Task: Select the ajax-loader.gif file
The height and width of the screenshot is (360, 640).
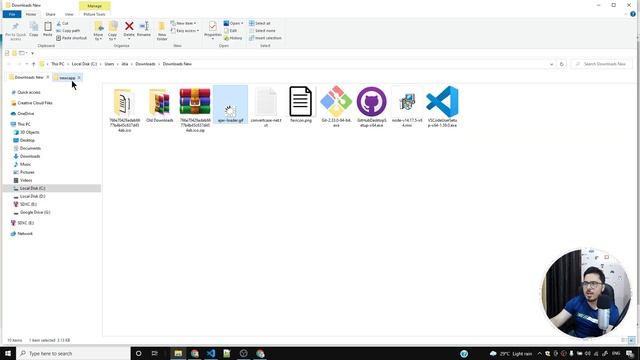Action: (231, 104)
